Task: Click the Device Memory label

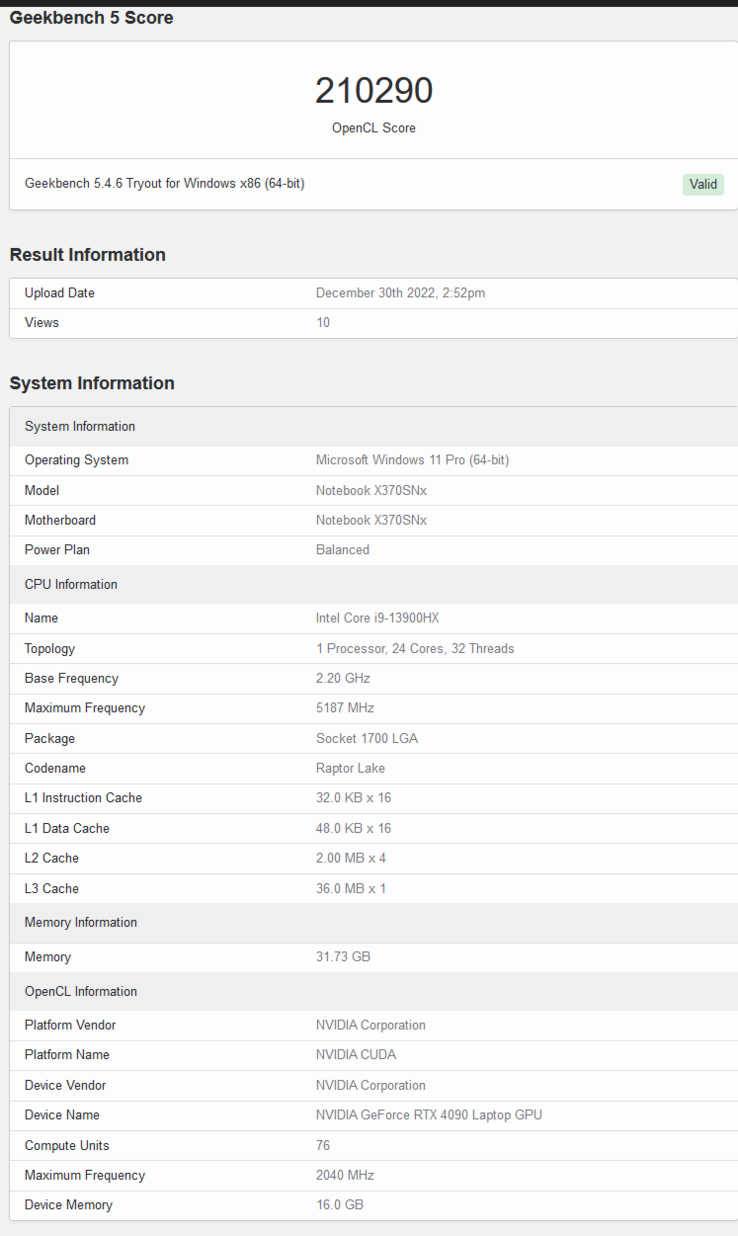Action: click(x=68, y=1205)
